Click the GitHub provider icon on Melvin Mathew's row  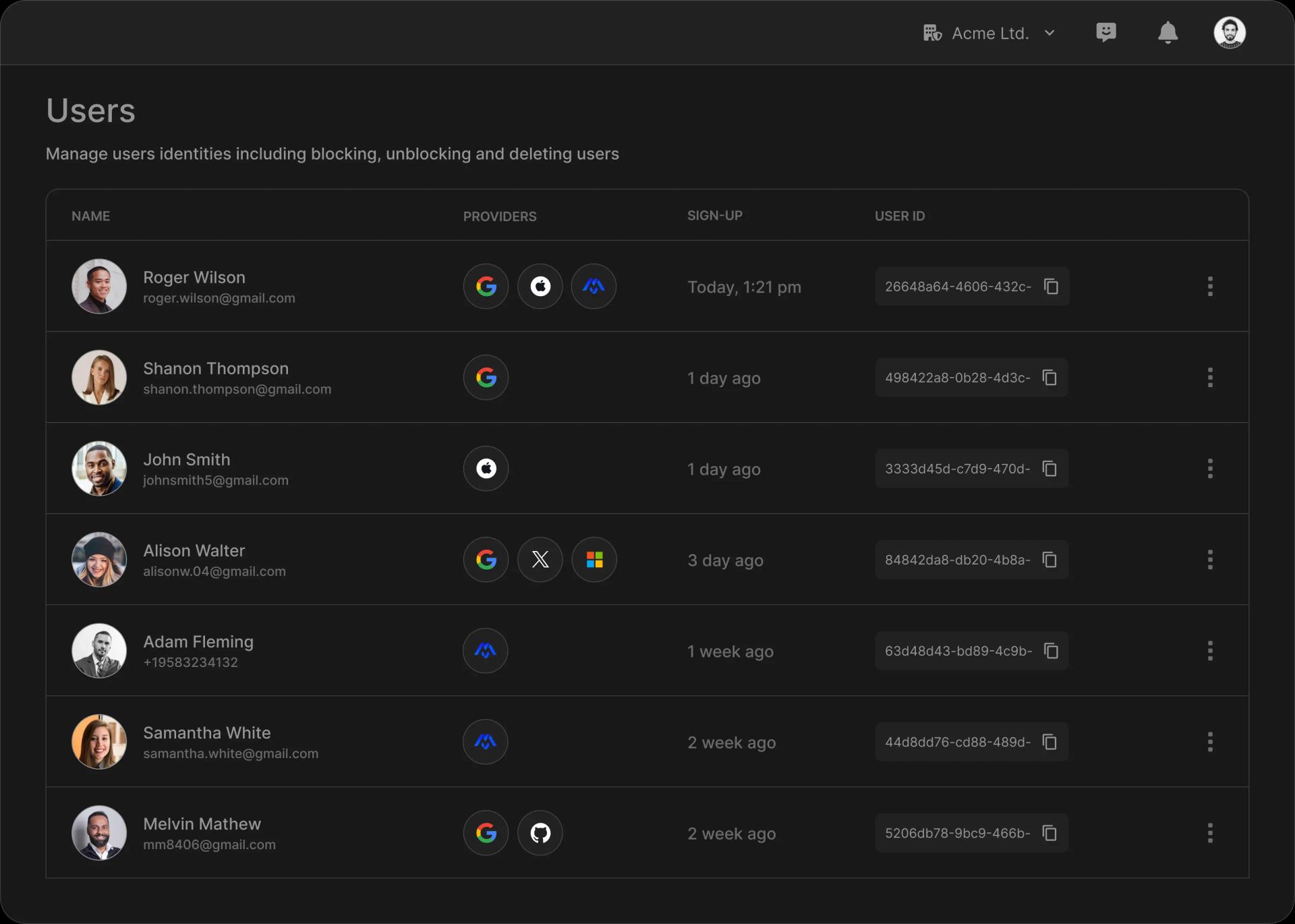click(540, 833)
